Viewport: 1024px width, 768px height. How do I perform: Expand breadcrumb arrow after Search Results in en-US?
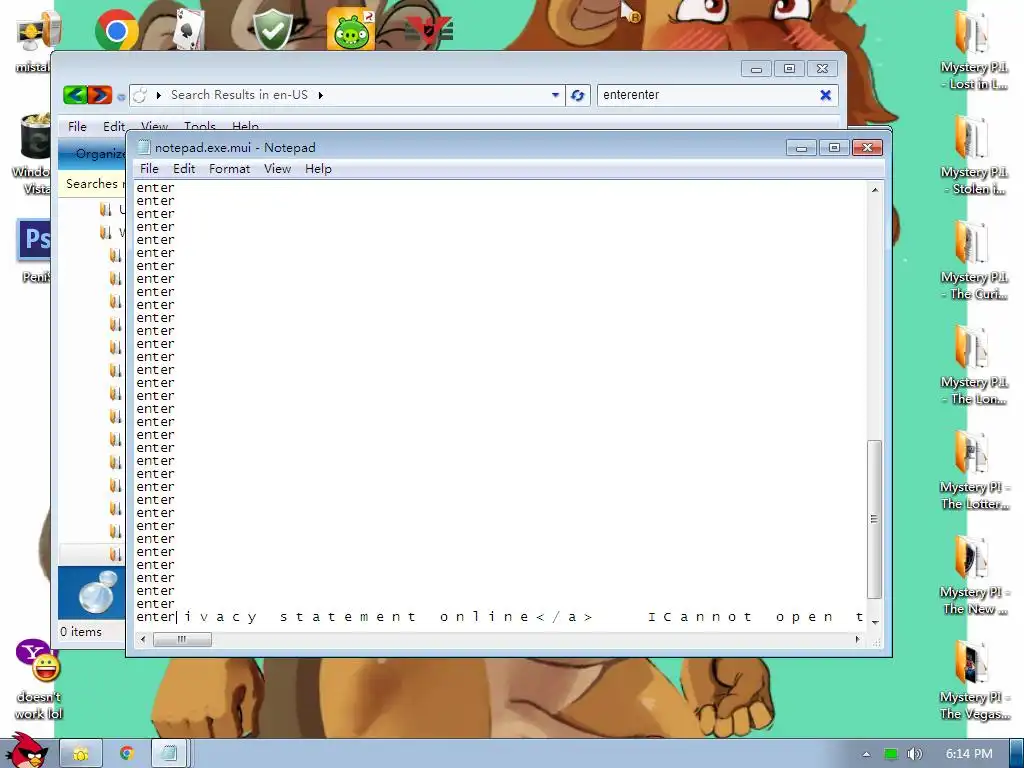pos(321,95)
